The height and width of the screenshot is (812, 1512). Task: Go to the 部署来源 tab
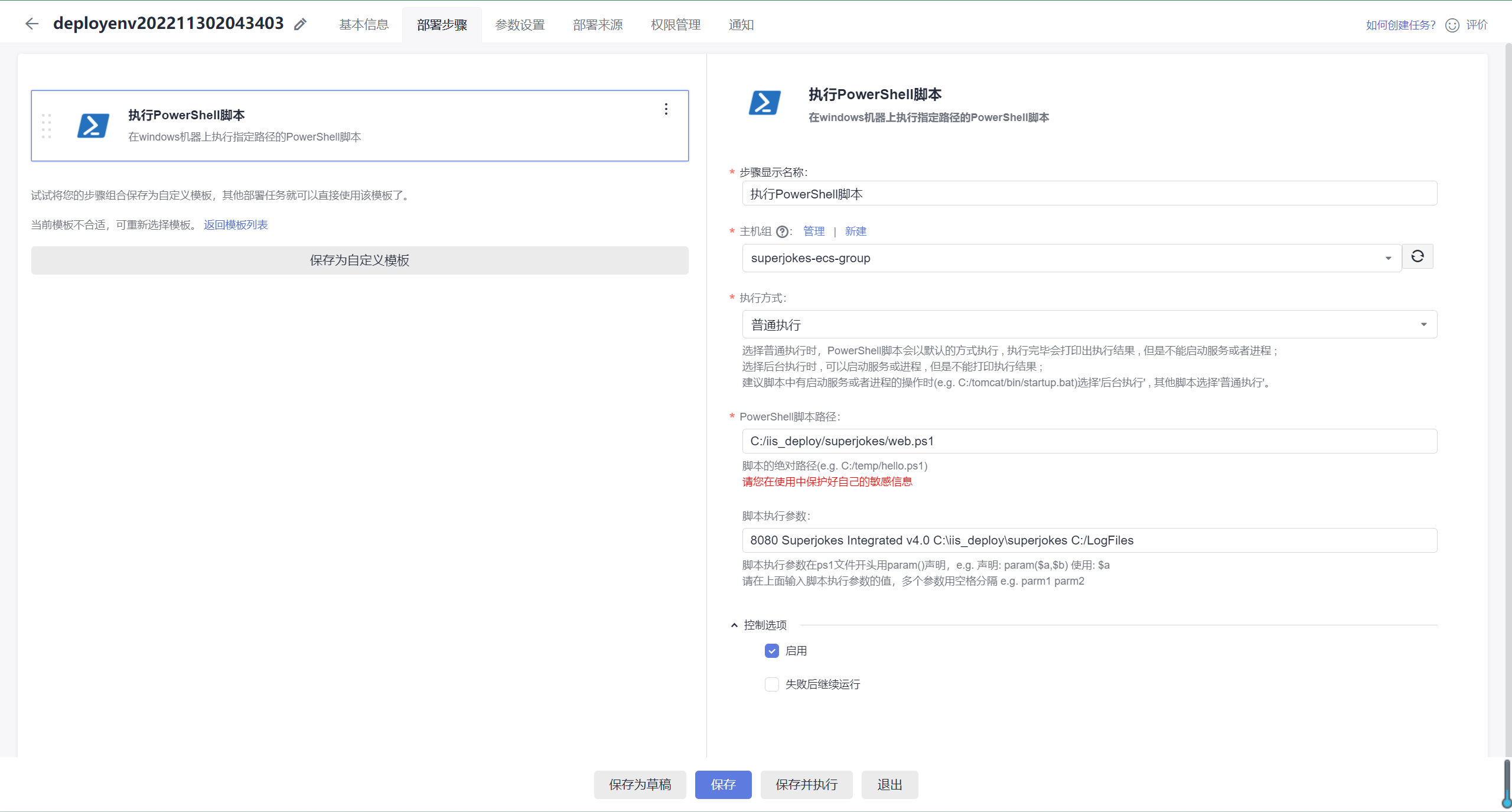coord(598,25)
